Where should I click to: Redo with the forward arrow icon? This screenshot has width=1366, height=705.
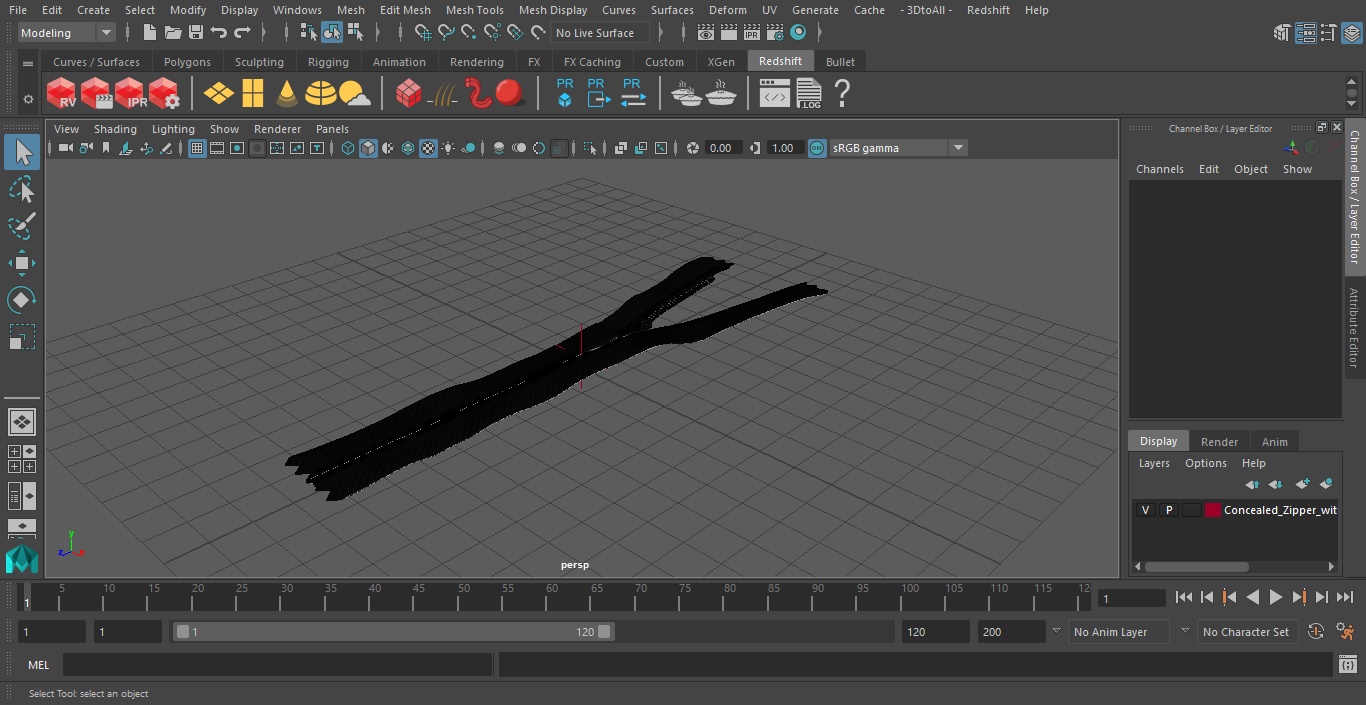tap(241, 33)
